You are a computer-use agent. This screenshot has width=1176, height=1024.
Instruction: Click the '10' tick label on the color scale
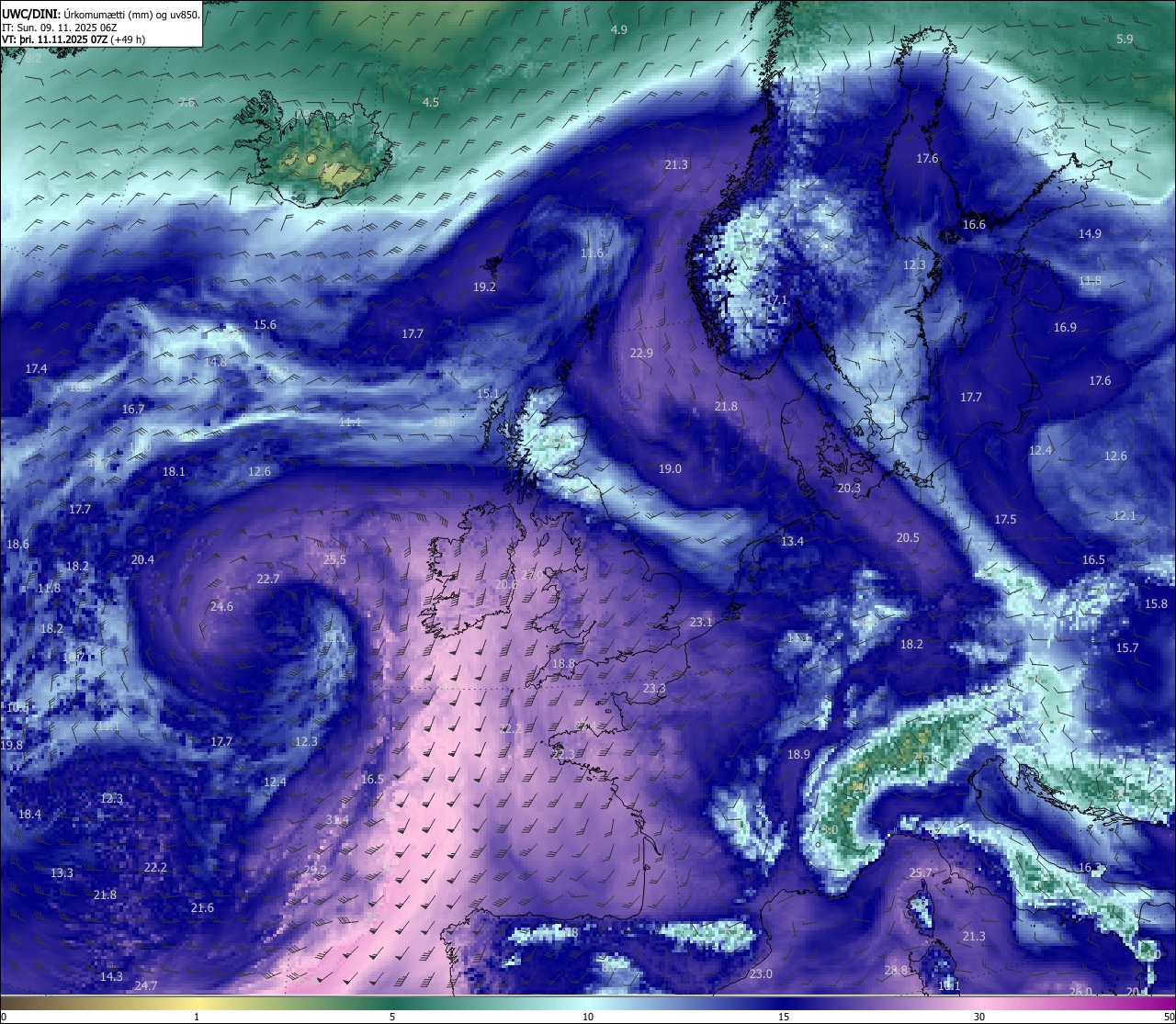[x=588, y=1017]
